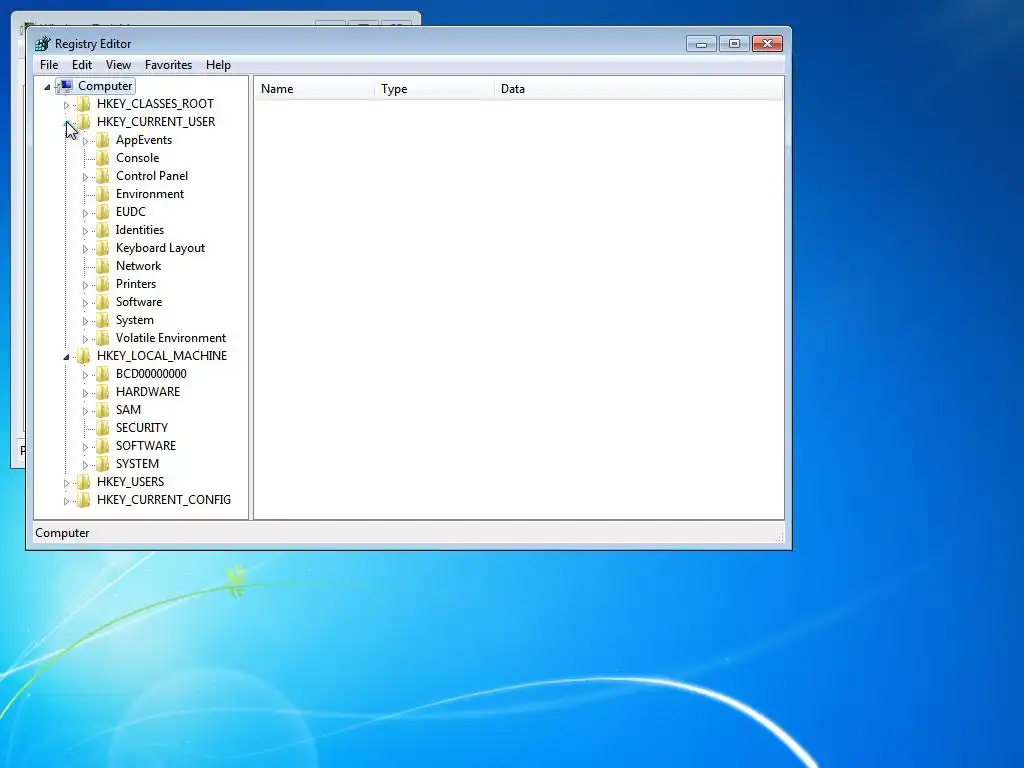
Task: Click the HKEY_CURRENT_USER folder icon
Action: pos(84,121)
